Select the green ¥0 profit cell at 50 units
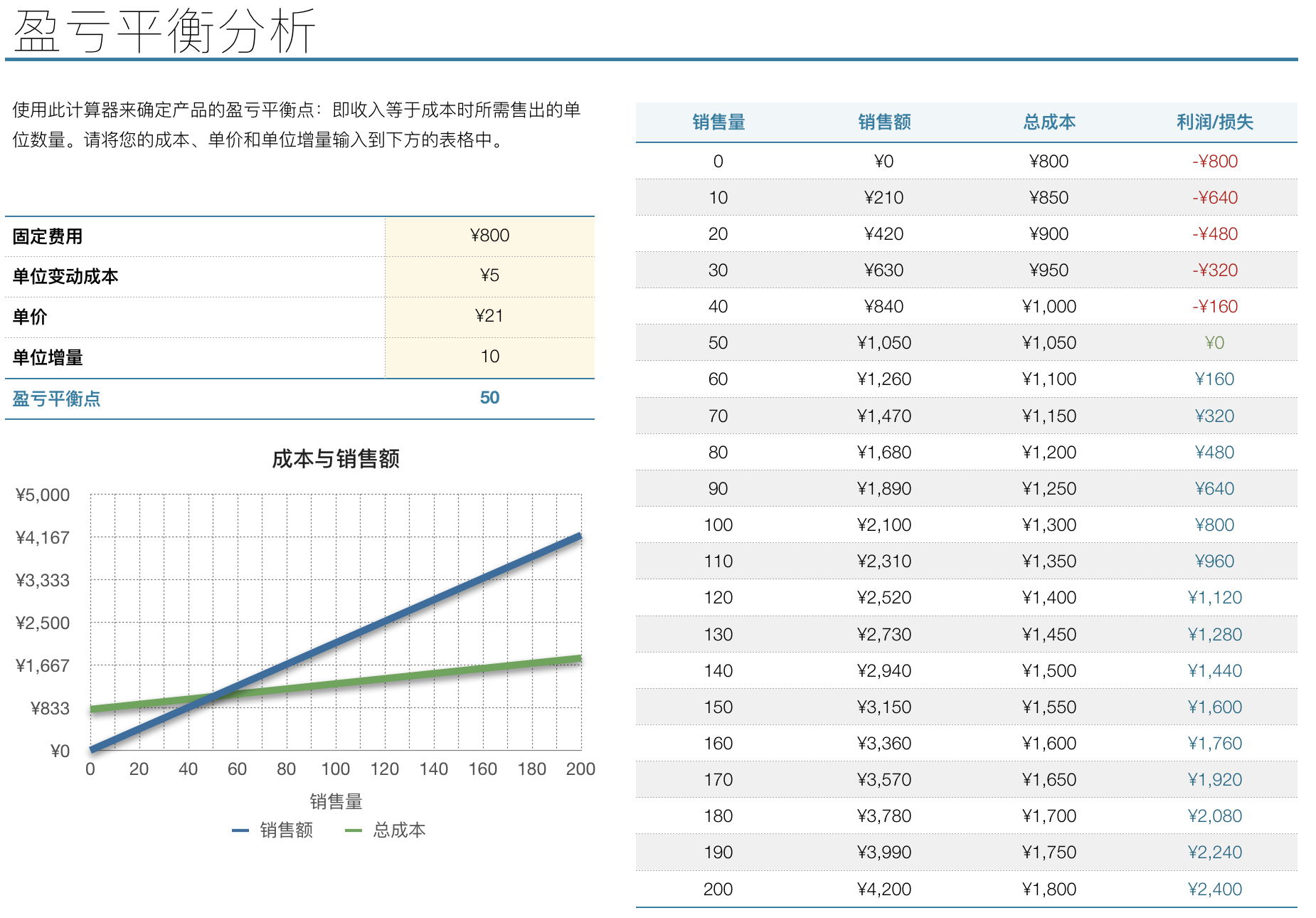The width and height of the screenshot is (1316, 918). pyautogui.click(x=1215, y=343)
